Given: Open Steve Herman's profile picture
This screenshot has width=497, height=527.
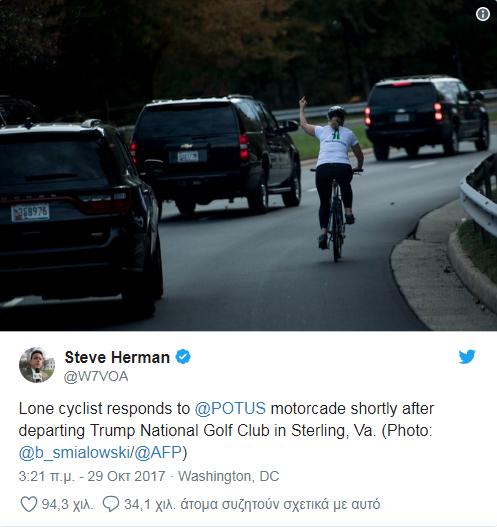Looking at the screenshot, I should tap(37, 365).
